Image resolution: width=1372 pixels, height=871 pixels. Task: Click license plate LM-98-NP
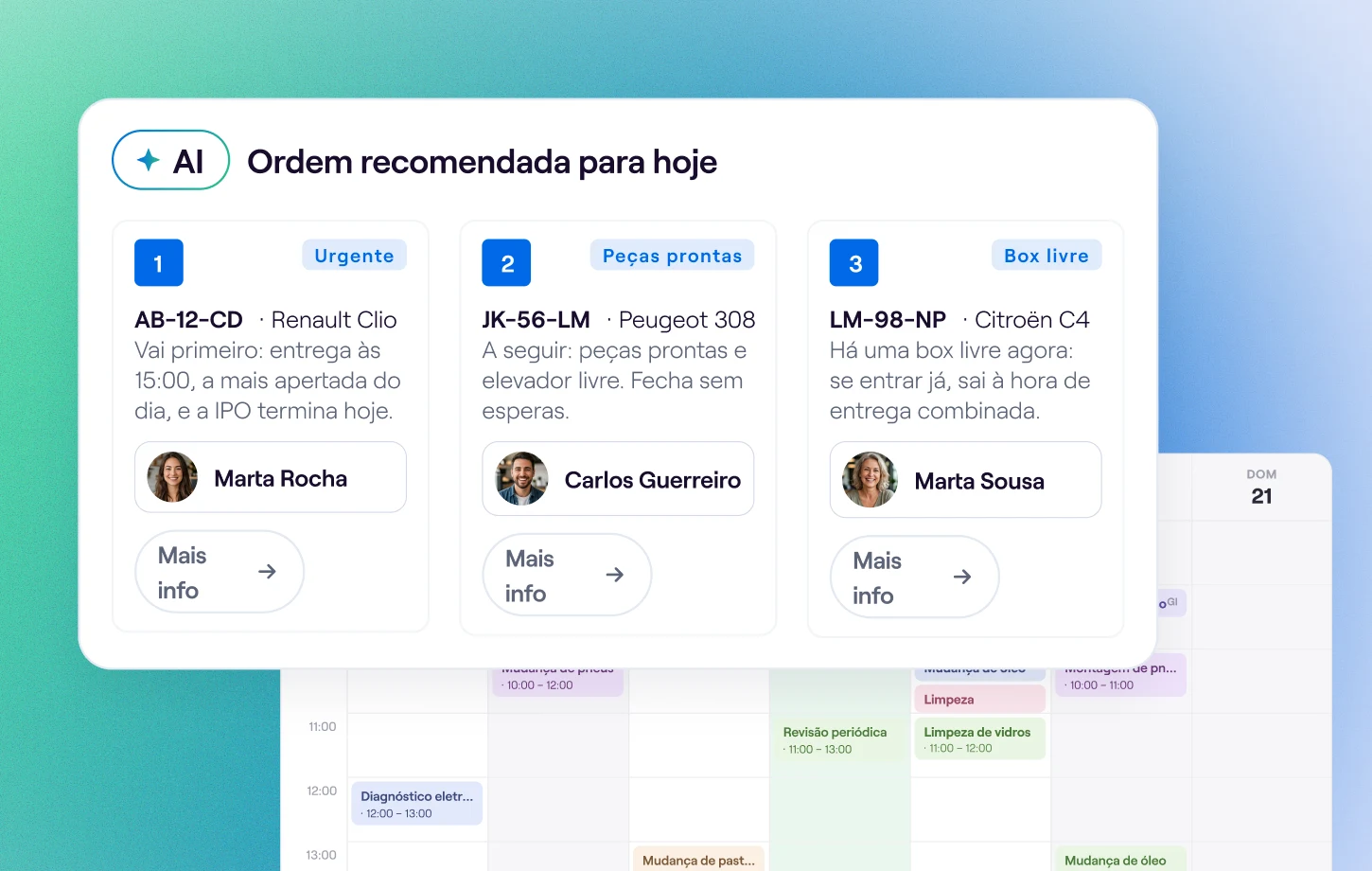(x=888, y=320)
